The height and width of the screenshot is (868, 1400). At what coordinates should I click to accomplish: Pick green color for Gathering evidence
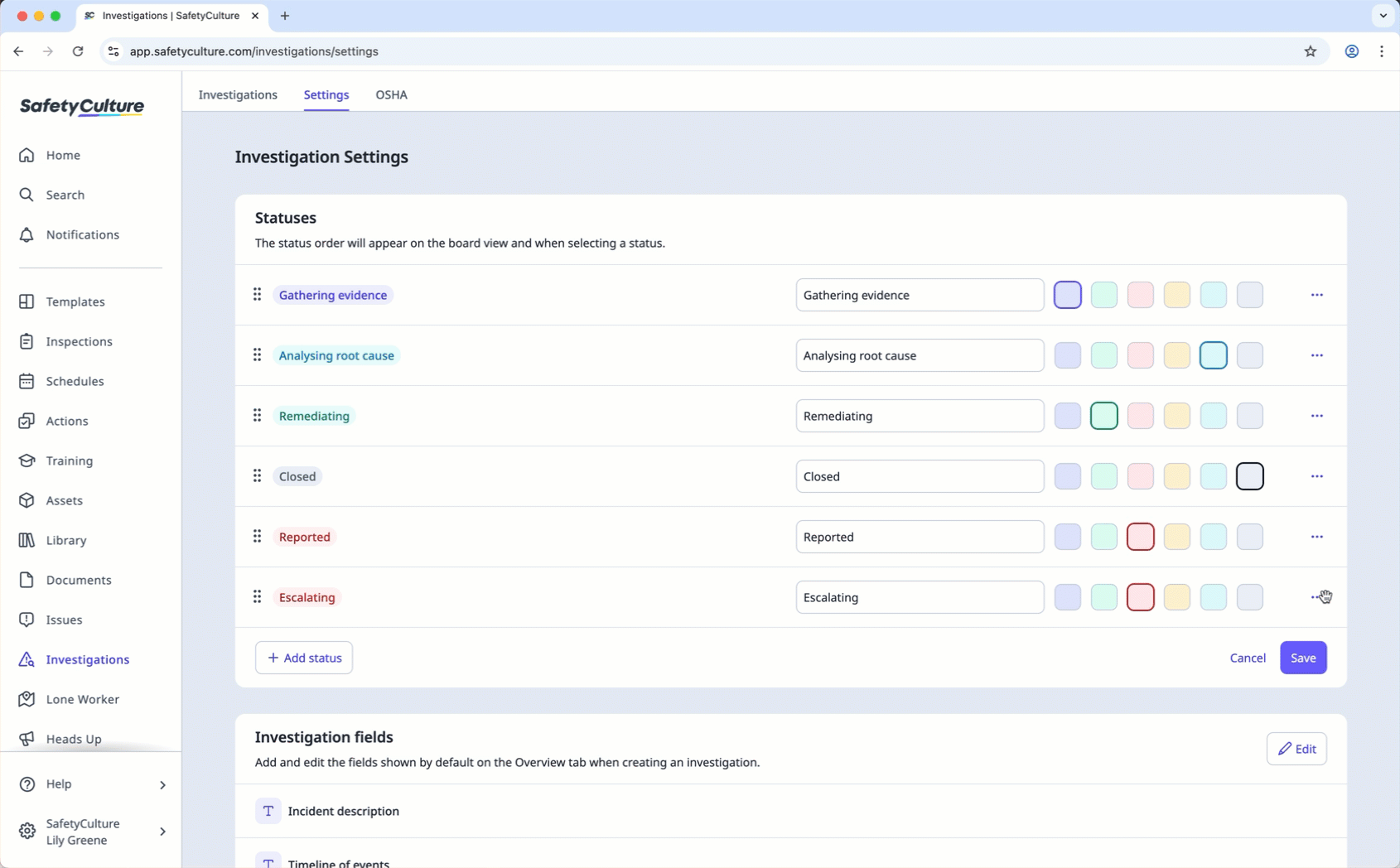point(1104,295)
